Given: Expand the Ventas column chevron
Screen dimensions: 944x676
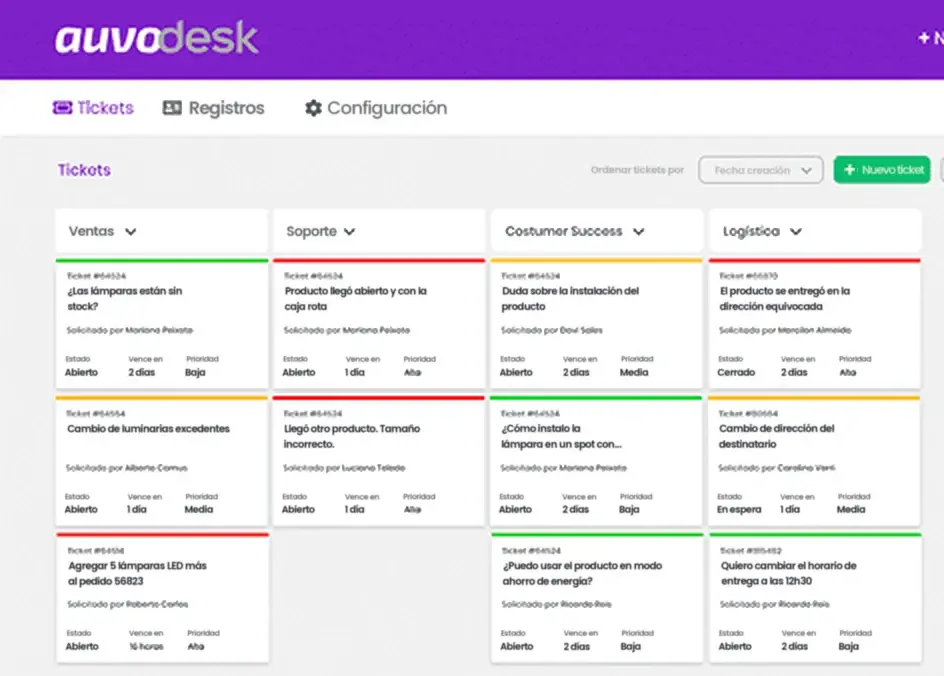Looking at the screenshot, I should pos(131,232).
